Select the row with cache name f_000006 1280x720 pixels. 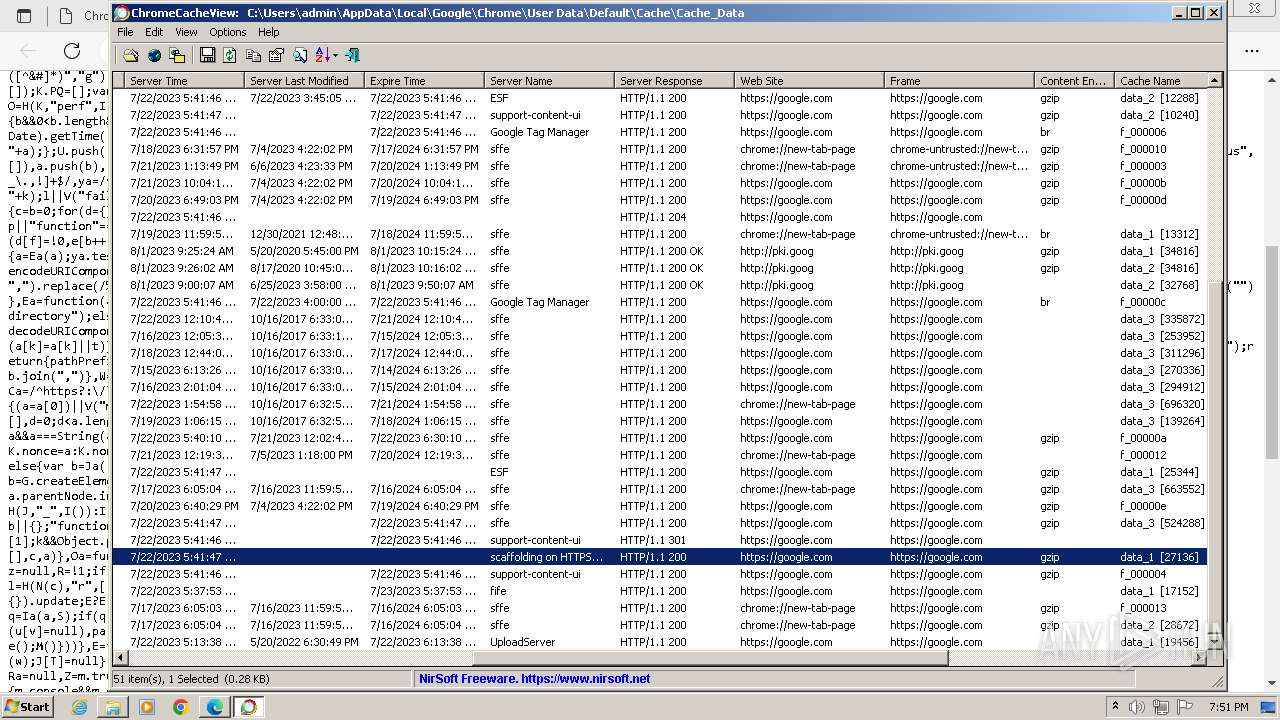[x=660, y=132]
